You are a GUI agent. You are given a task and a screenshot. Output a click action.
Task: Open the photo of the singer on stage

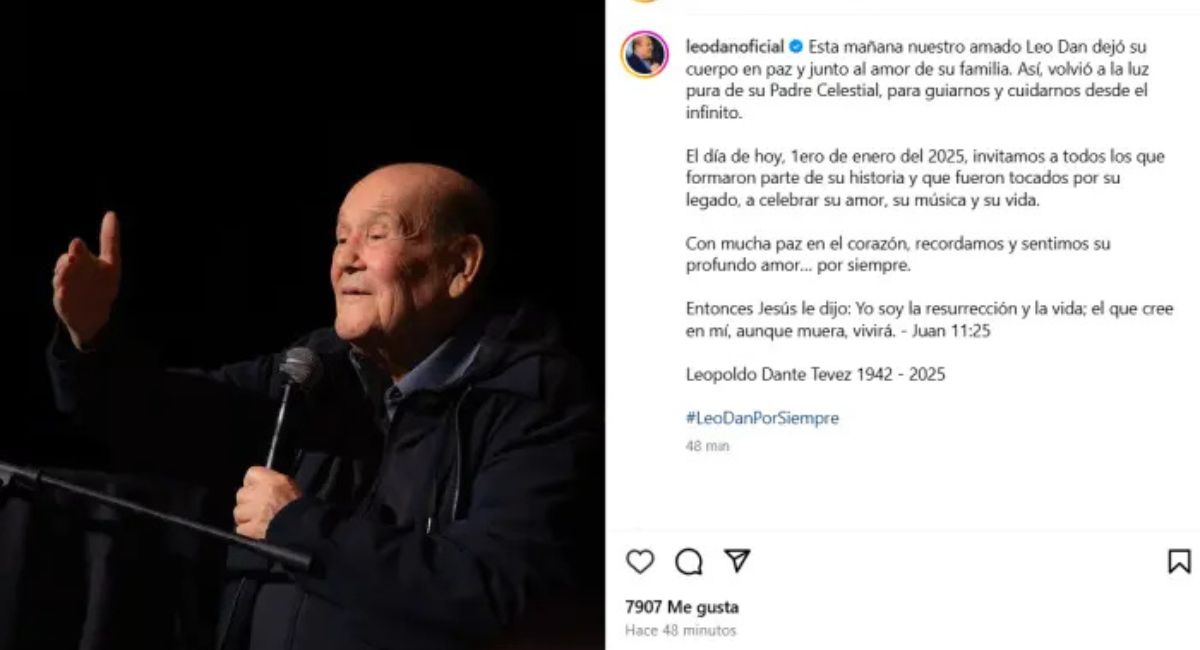coord(302,325)
